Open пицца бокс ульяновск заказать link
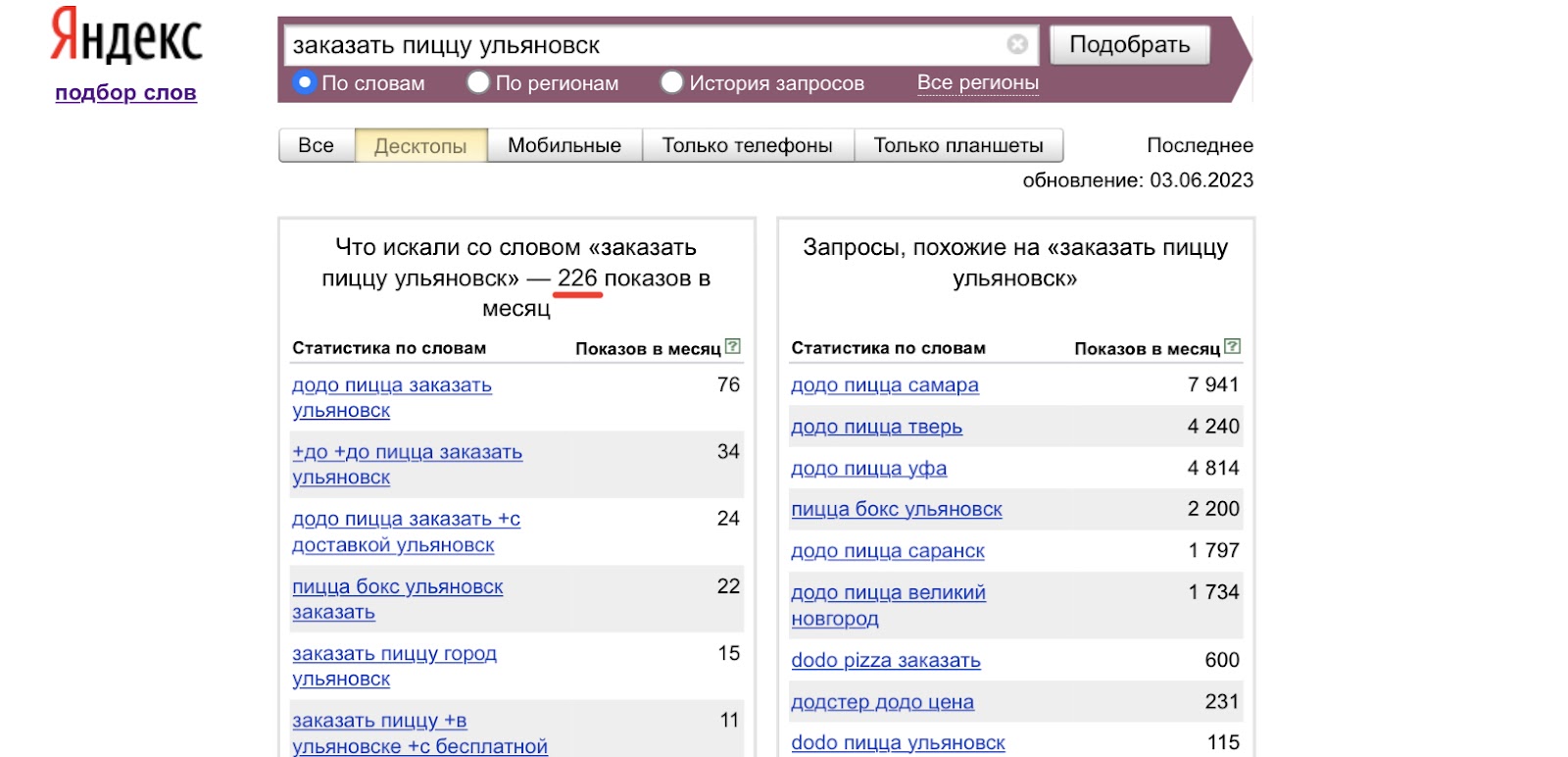Viewport: 1568px width, 757px height. (x=397, y=599)
